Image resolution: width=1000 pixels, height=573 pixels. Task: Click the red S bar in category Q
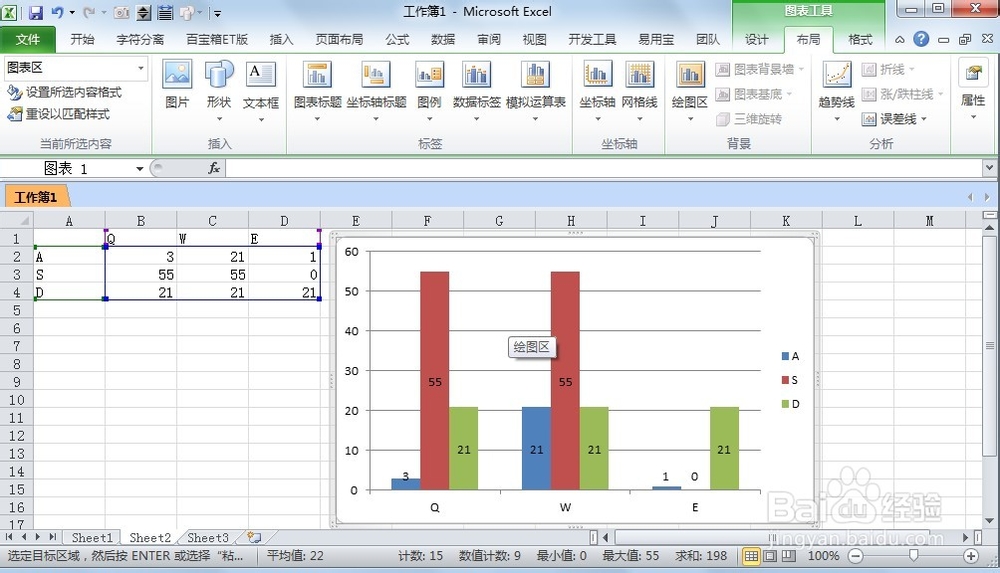pos(435,381)
